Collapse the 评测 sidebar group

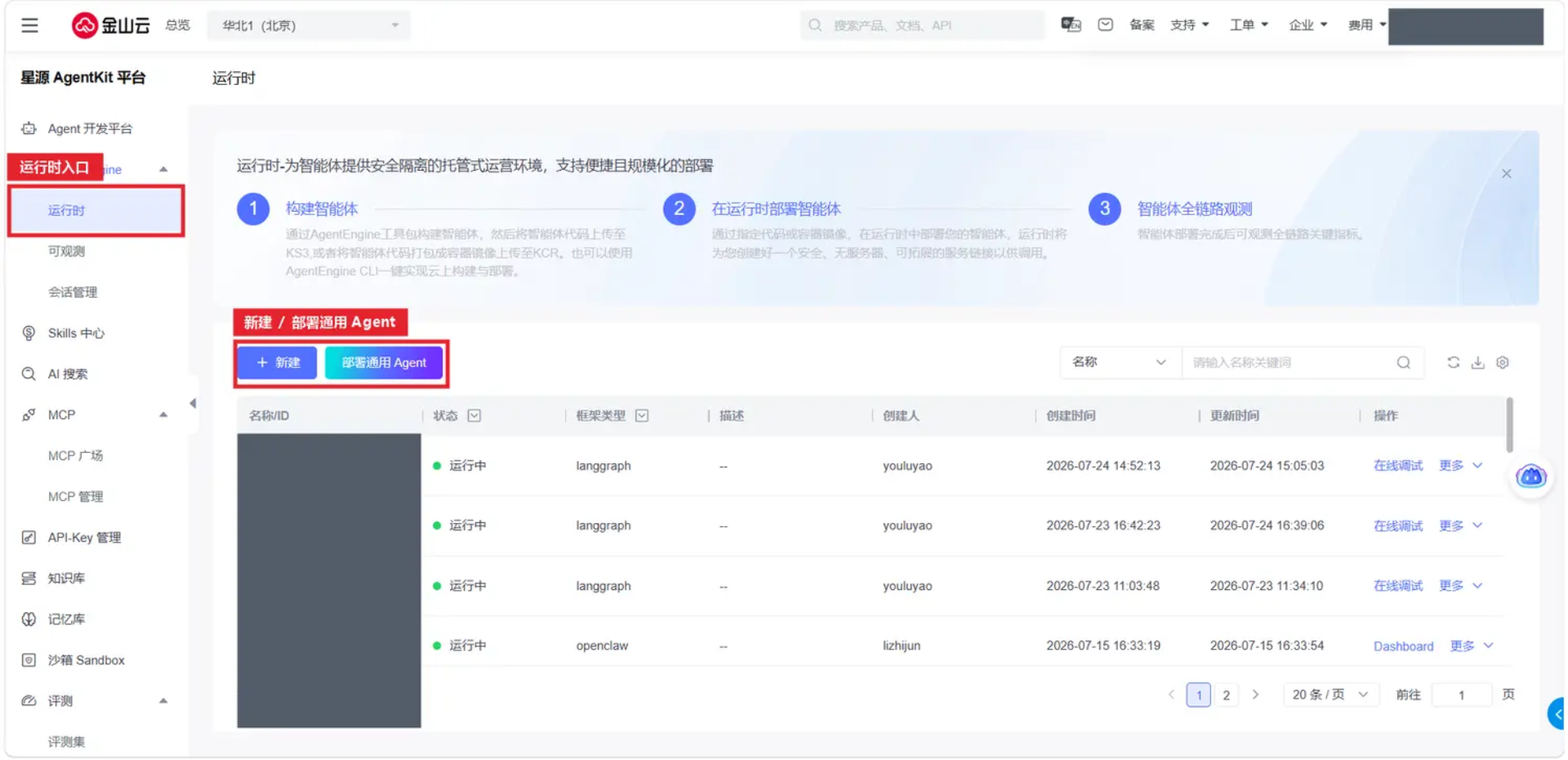coord(163,700)
